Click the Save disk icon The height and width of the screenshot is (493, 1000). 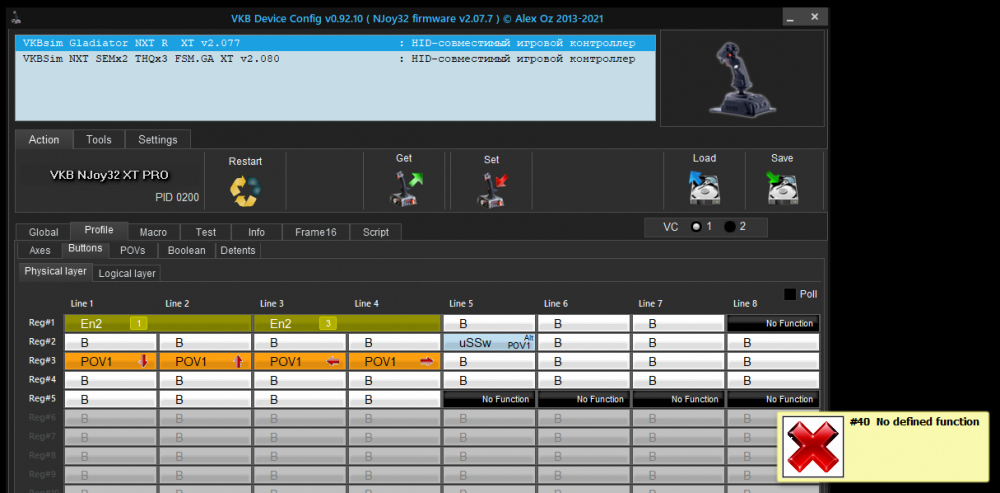click(x=783, y=188)
